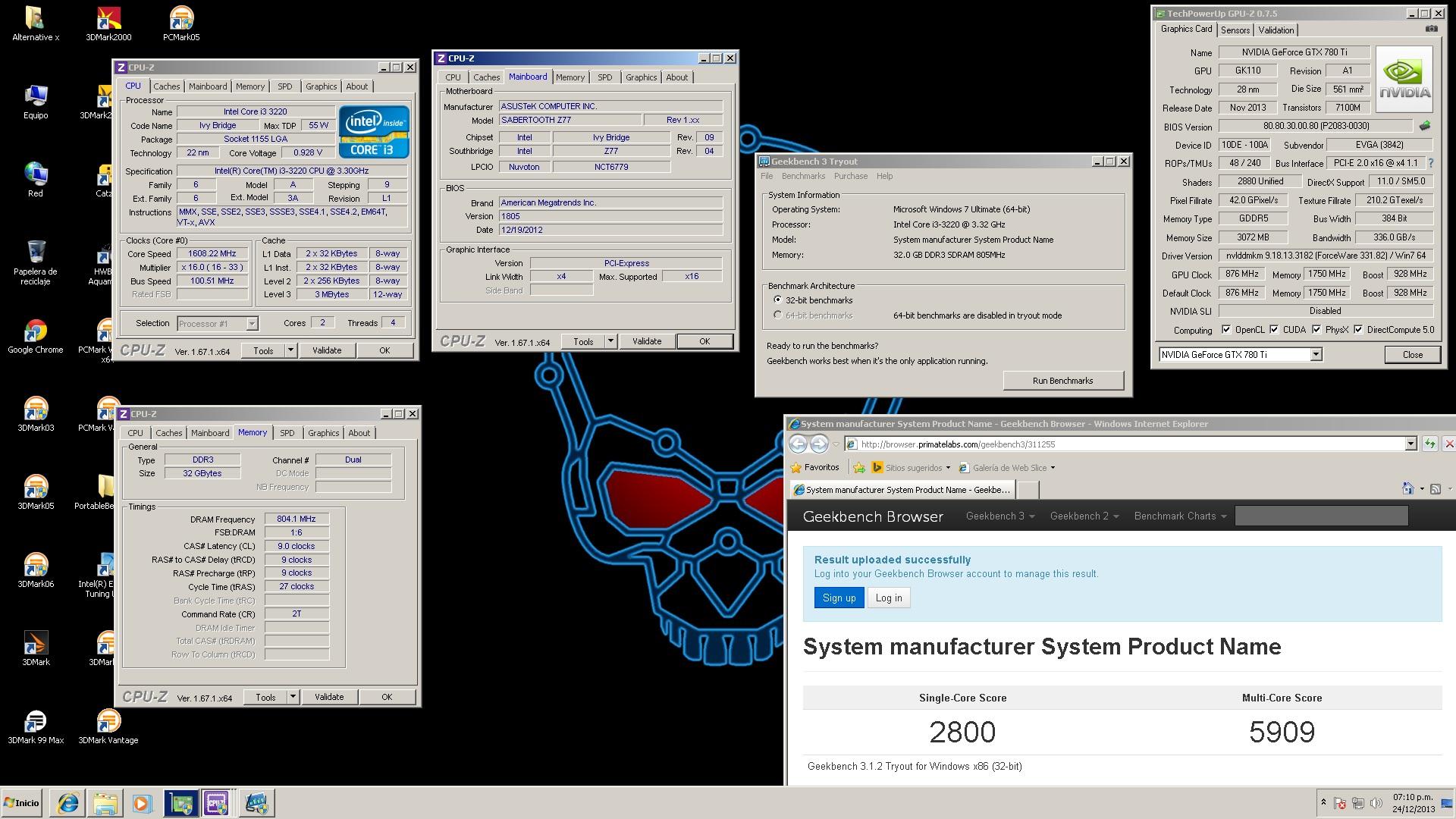Click Close button in GPU-Z
The height and width of the screenshot is (819, 1456).
click(1412, 354)
